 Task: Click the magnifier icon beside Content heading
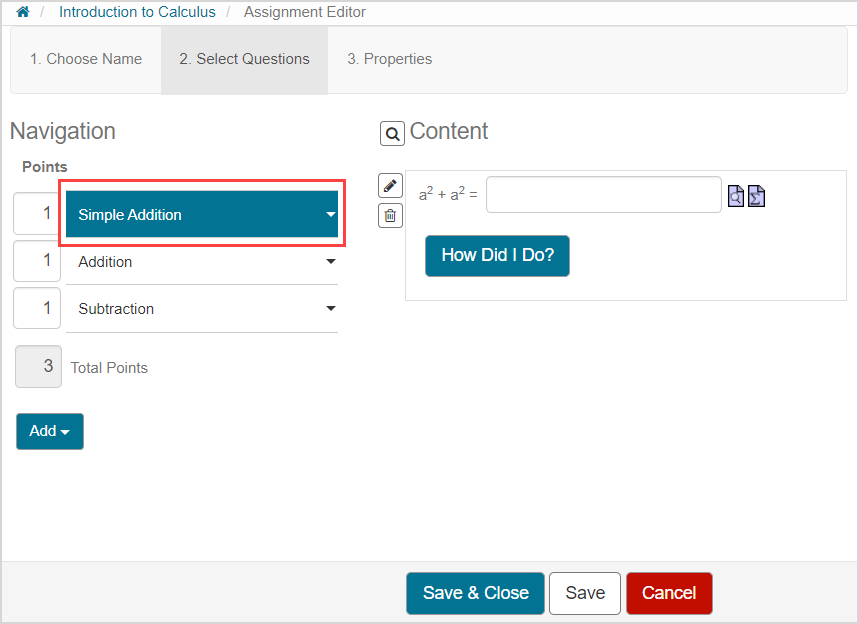(392, 133)
